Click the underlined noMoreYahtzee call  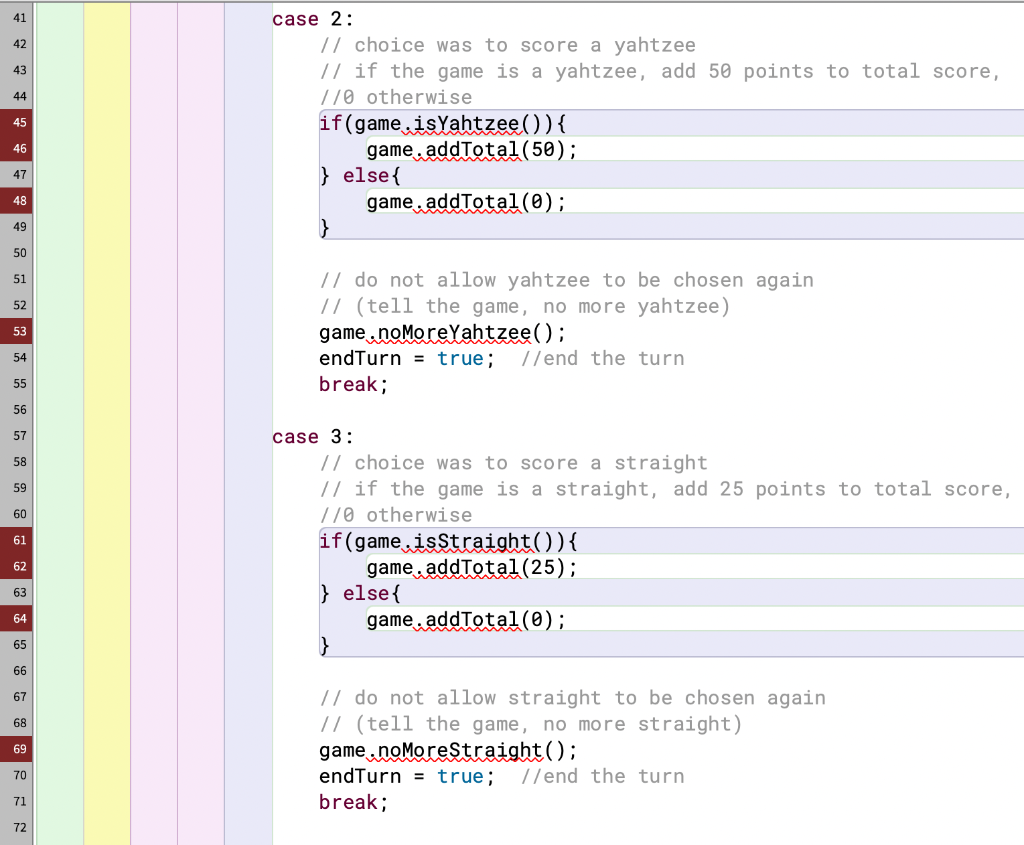(450, 332)
